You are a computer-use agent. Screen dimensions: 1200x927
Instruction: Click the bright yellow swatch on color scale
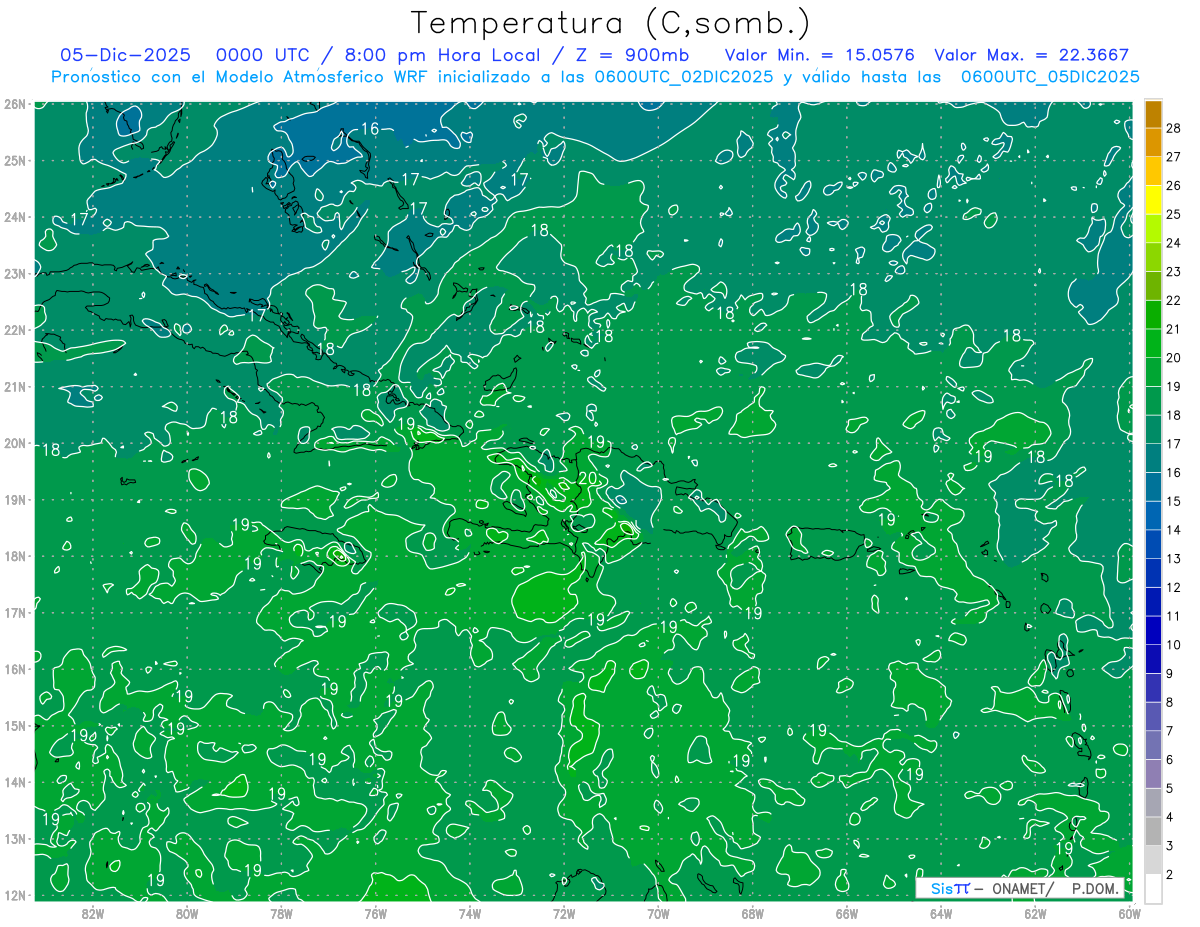click(1153, 200)
